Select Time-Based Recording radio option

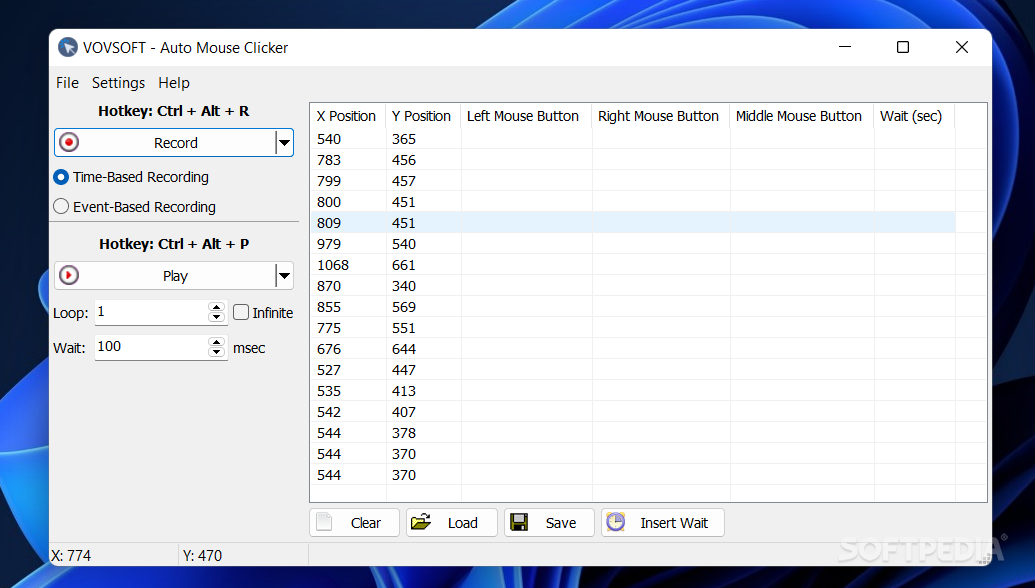(131, 177)
